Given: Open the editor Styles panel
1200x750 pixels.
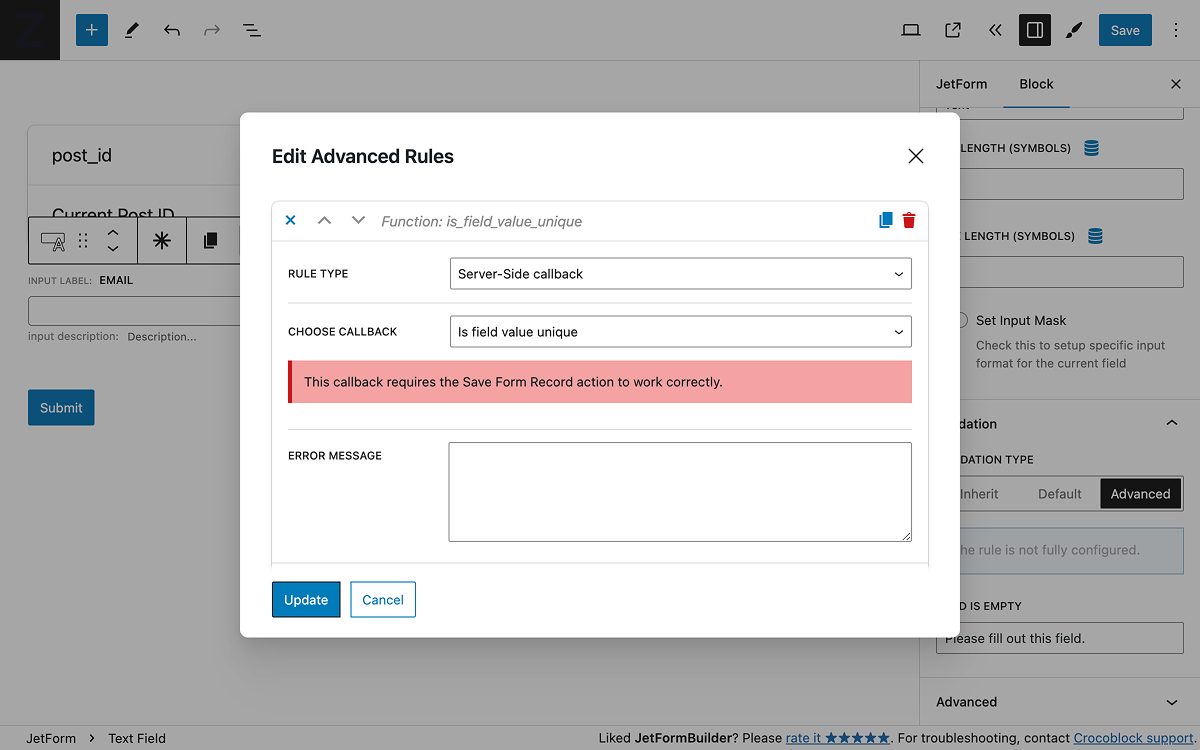Looking at the screenshot, I should (1073, 30).
